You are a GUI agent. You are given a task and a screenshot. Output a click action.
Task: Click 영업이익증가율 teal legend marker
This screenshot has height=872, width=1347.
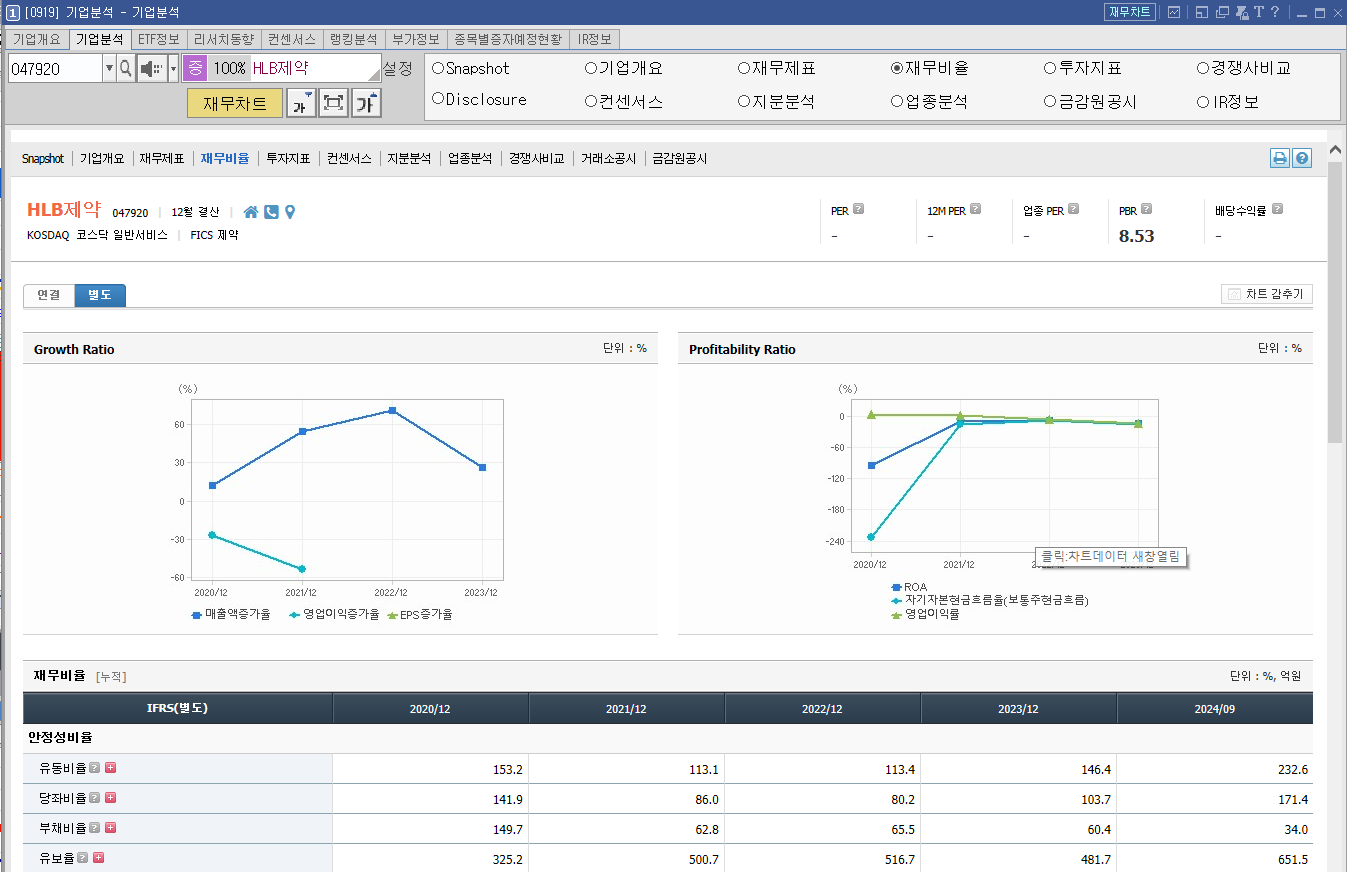pyautogui.click(x=294, y=615)
